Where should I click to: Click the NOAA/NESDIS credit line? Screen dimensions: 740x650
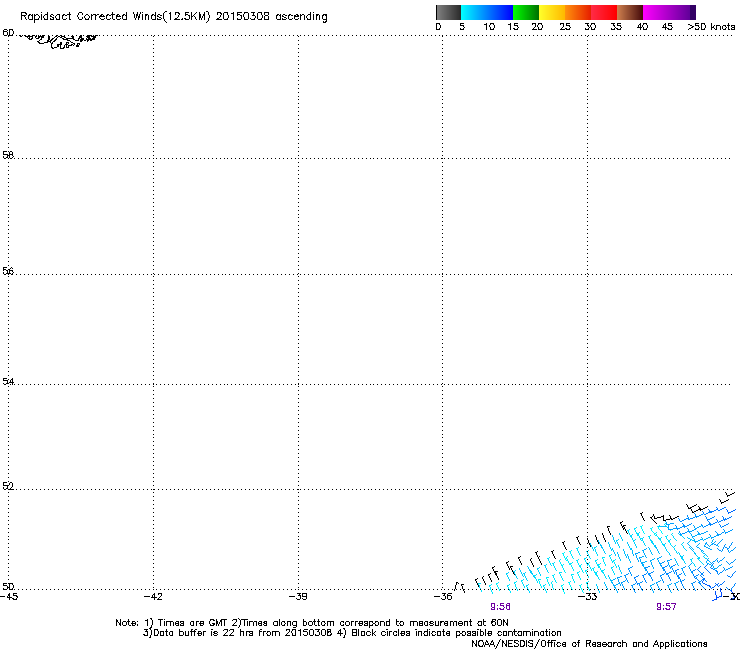pos(589,644)
